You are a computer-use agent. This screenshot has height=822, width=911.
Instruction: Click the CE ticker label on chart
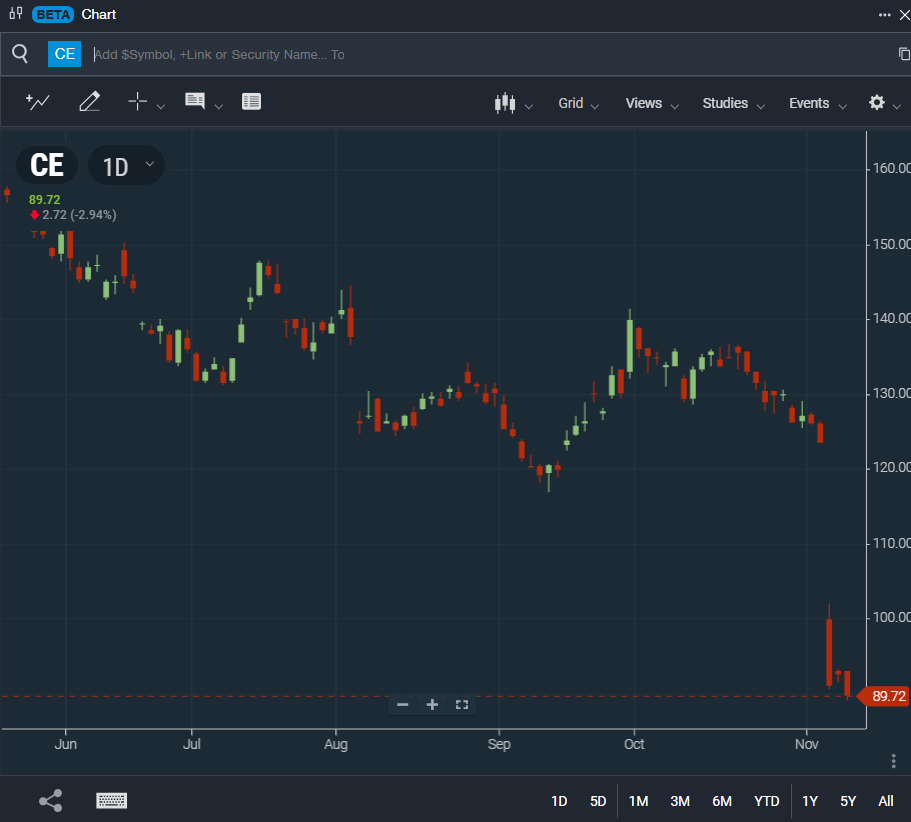pyautogui.click(x=47, y=165)
